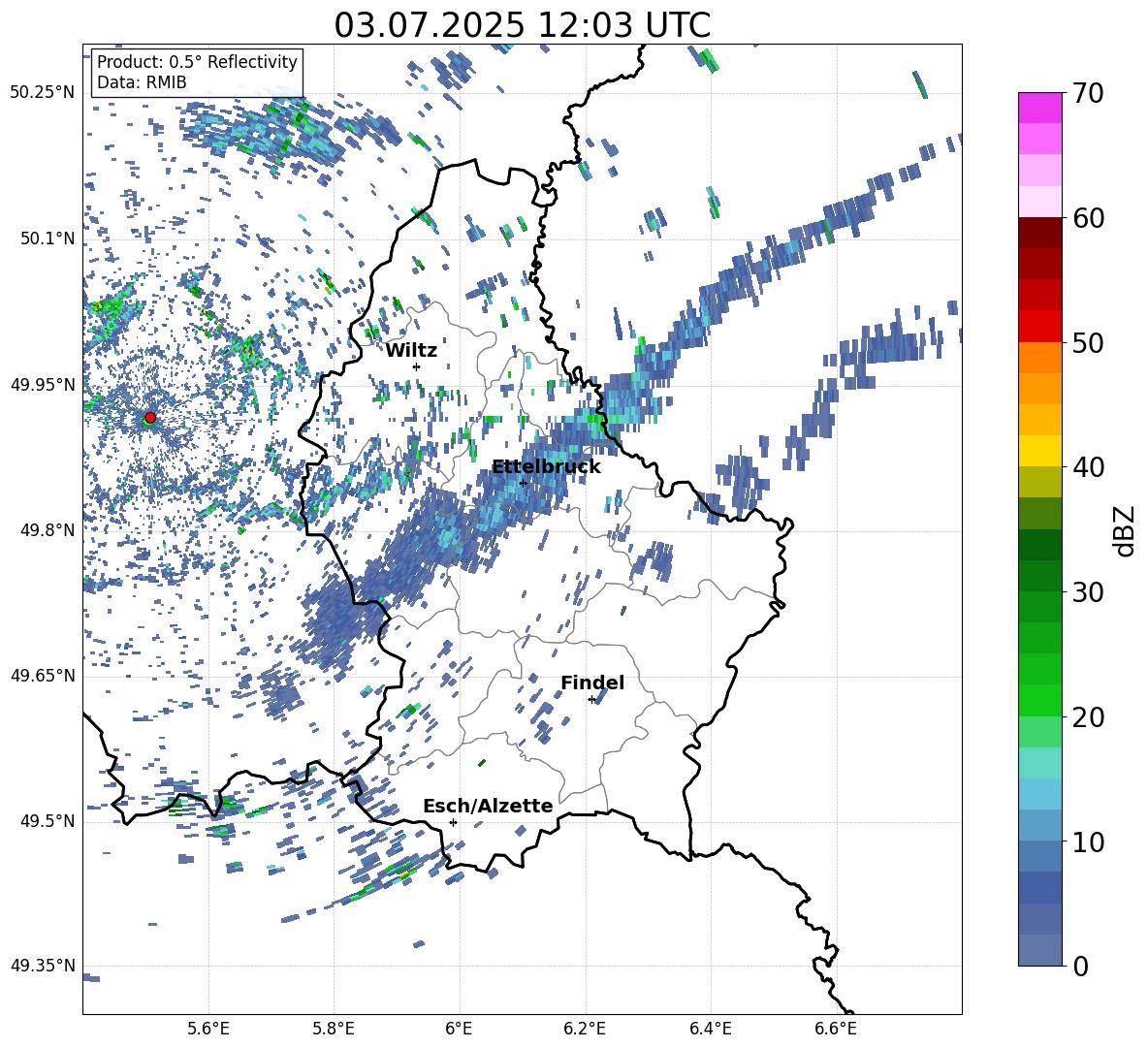
Task: Click the Ettelbruck station label
Action: pyautogui.click(x=546, y=467)
